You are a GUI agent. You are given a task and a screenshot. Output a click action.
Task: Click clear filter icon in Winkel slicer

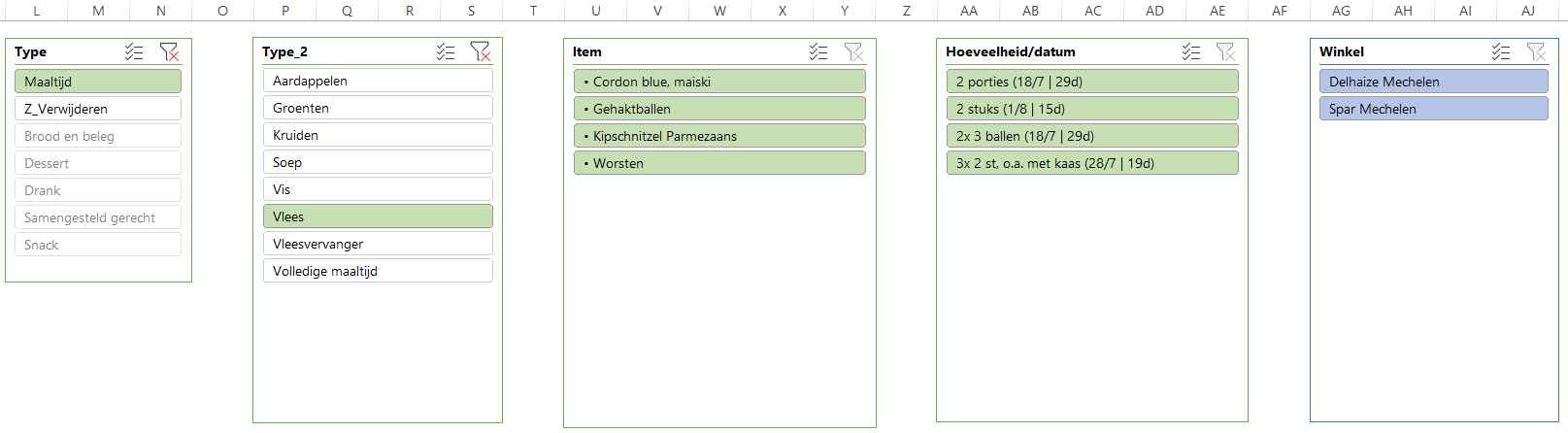tap(1536, 51)
